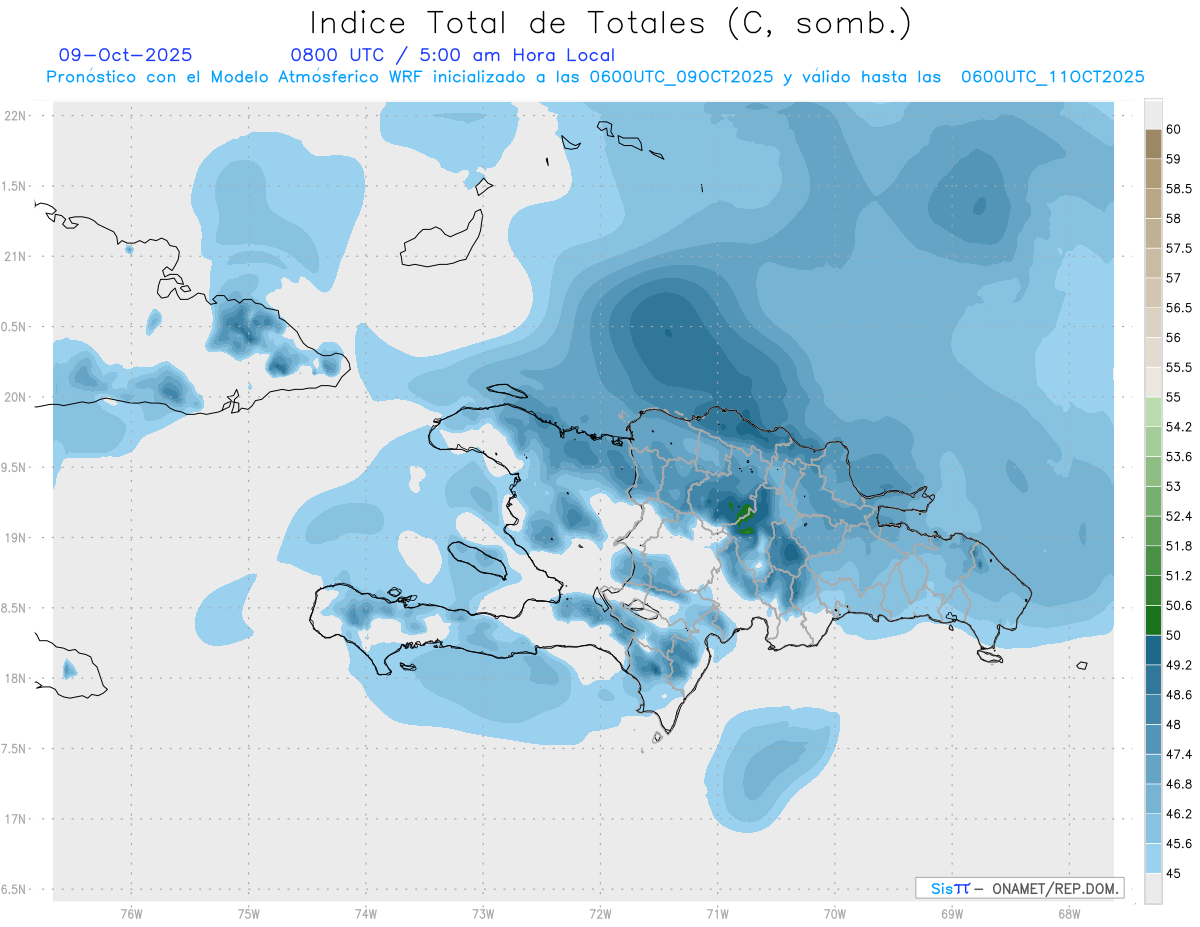Image resolution: width=1200 pixels, height=927 pixels.
Task: Click the '72W' longitude label
Action: tap(600, 914)
